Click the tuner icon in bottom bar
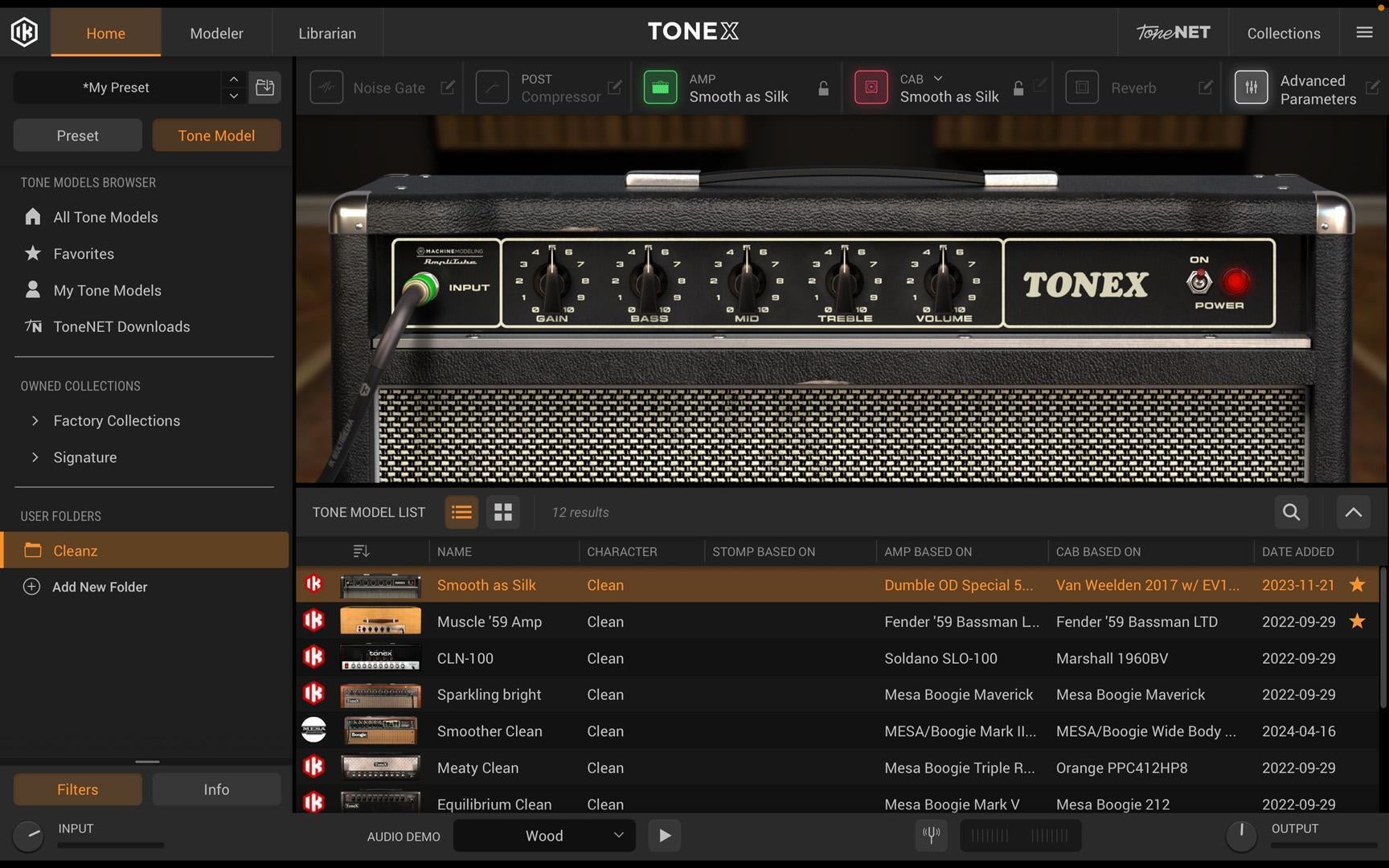1389x868 pixels. (x=932, y=835)
